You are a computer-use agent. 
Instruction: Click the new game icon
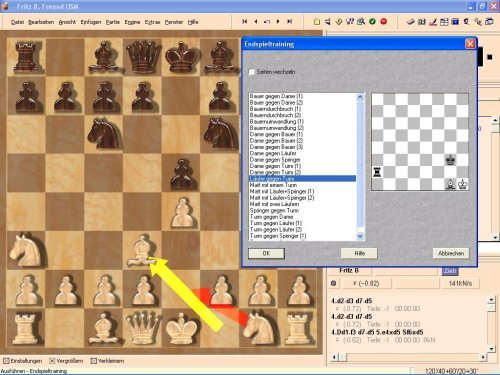click(x=317, y=22)
